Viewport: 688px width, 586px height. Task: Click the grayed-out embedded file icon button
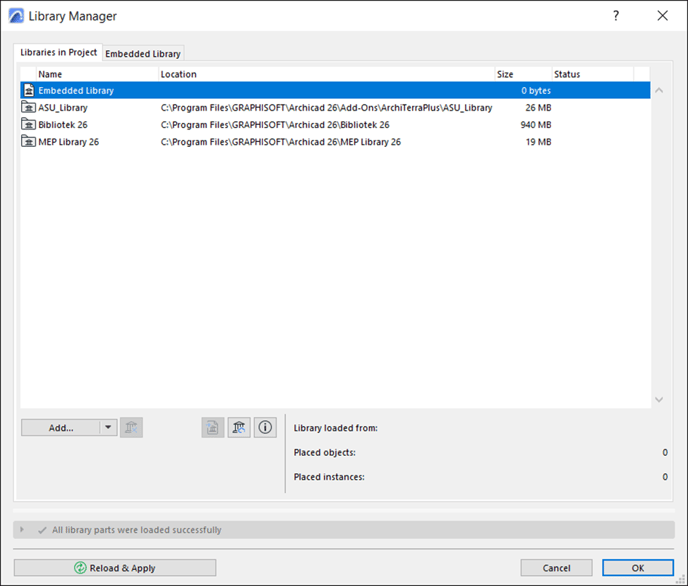tap(213, 427)
